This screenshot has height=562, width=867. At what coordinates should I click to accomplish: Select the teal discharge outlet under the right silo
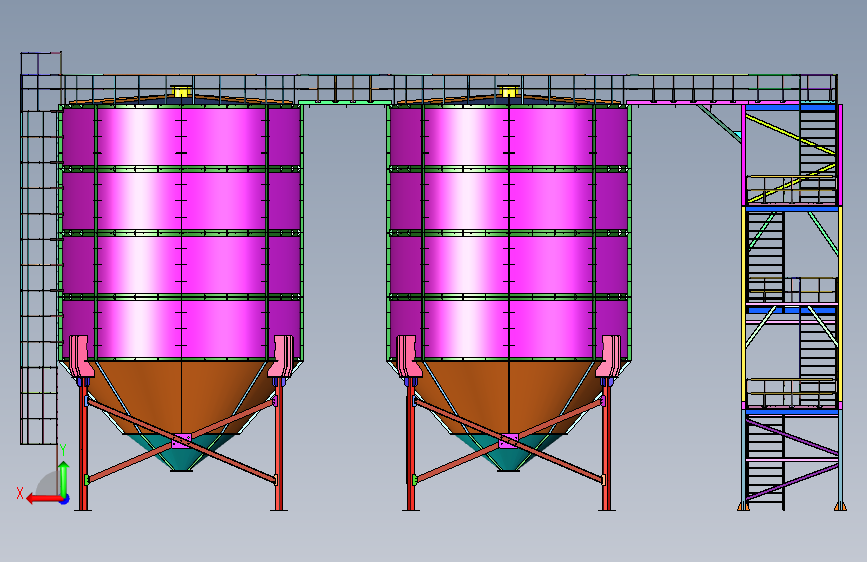[509, 452]
